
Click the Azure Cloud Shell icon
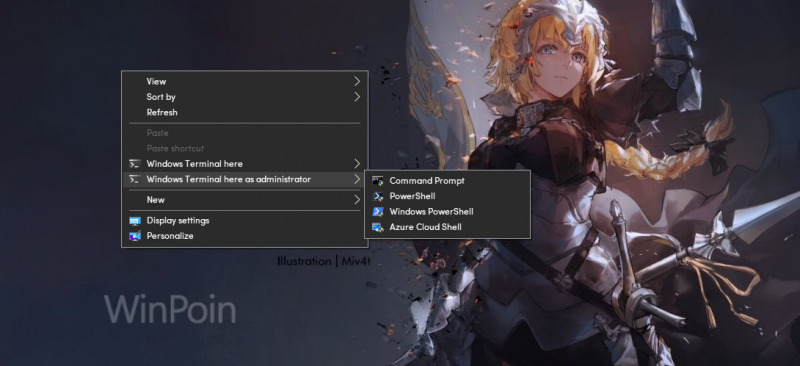(378, 227)
